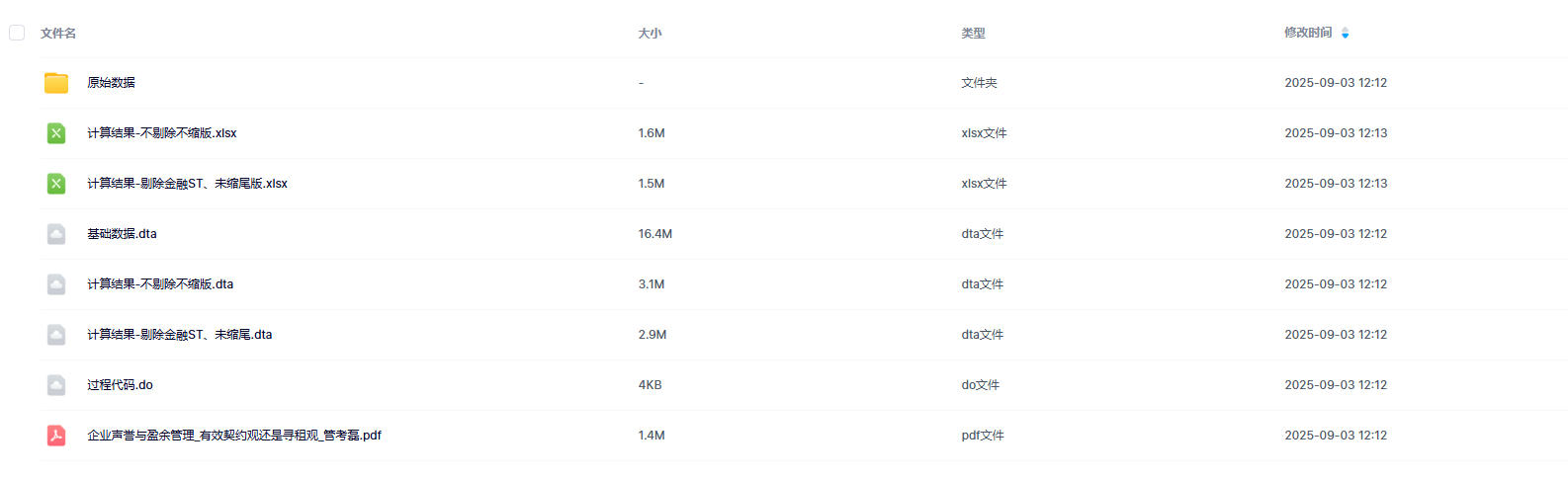Open the 企业声誉与盈余管理 pdf file name
Image resolution: width=1568 pixels, height=479 pixels.
pos(234,436)
